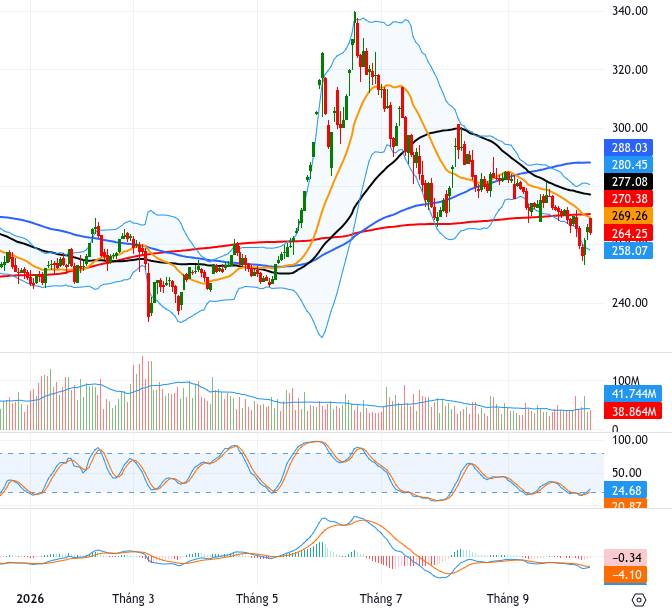Screen dimensions: 672x612
Task: Select the 269.26 orange price label
Action: tap(628, 216)
